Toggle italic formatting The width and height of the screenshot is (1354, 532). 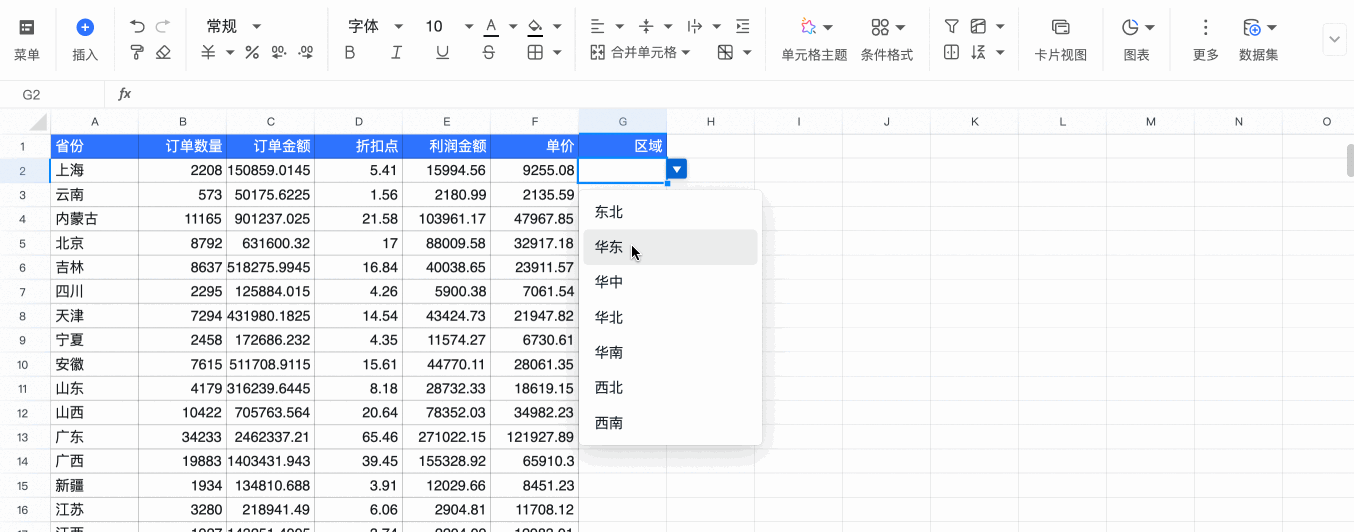pyautogui.click(x=397, y=52)
